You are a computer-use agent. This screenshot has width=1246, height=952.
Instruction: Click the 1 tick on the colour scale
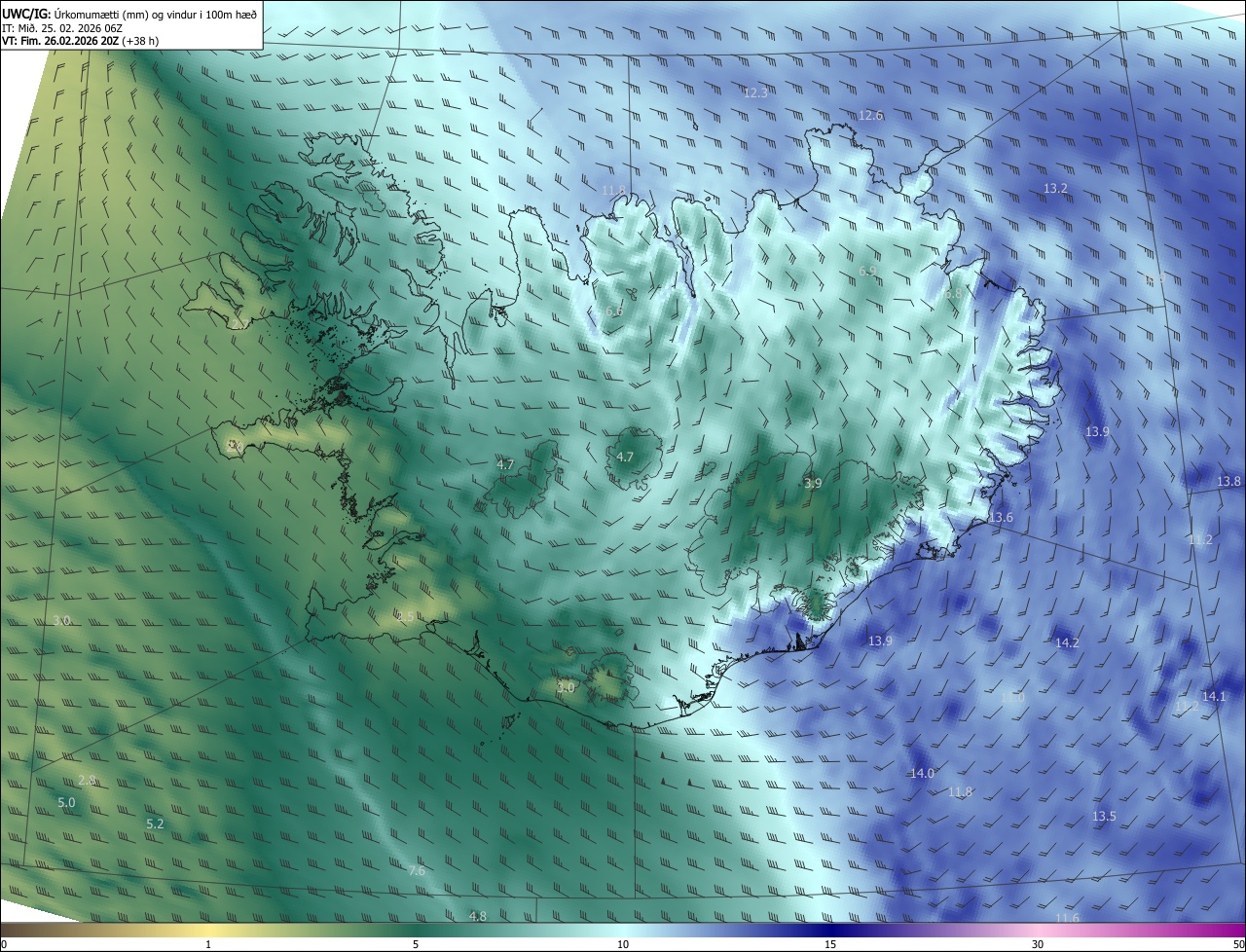[x=208, y=945]
